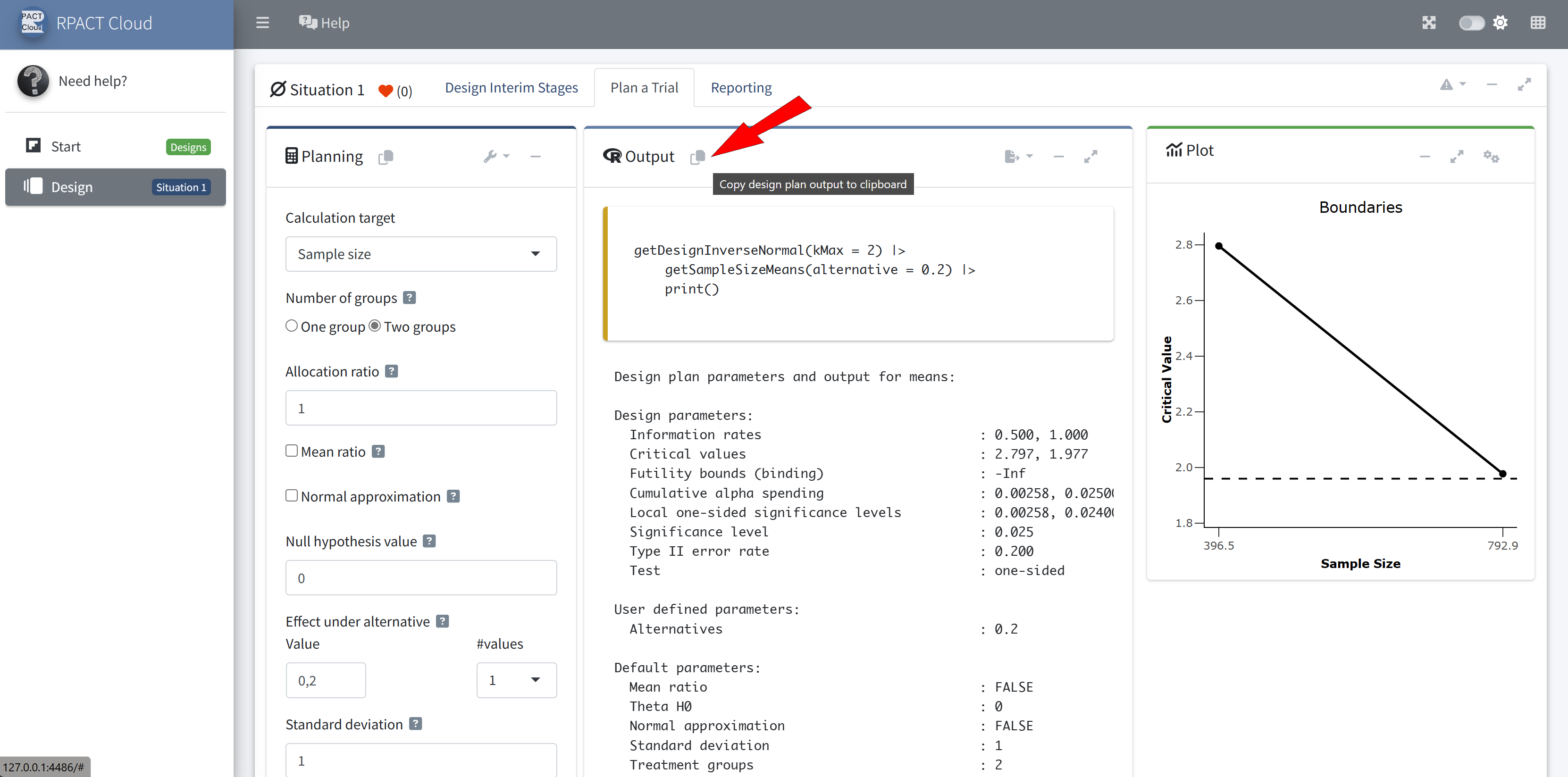Check the Normal approximation box
1568x777 pixels.
click(292, 496)
